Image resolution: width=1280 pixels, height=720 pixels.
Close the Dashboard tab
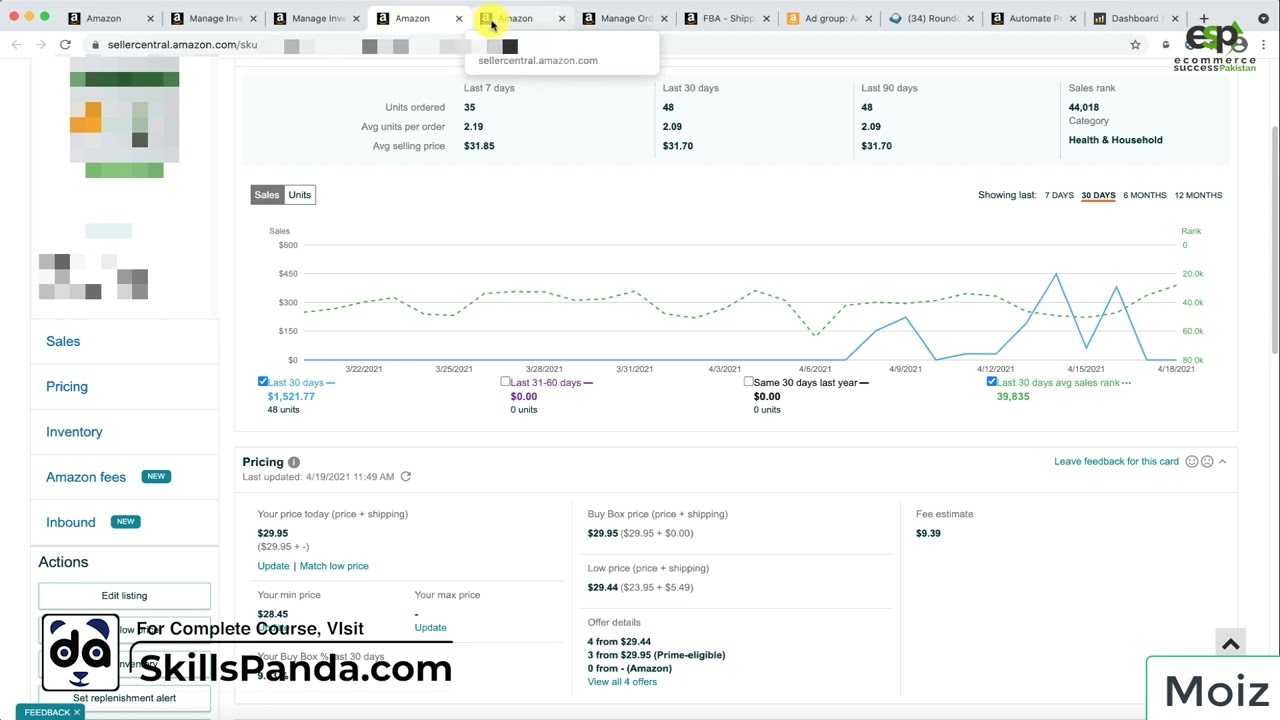point(1175,18)
